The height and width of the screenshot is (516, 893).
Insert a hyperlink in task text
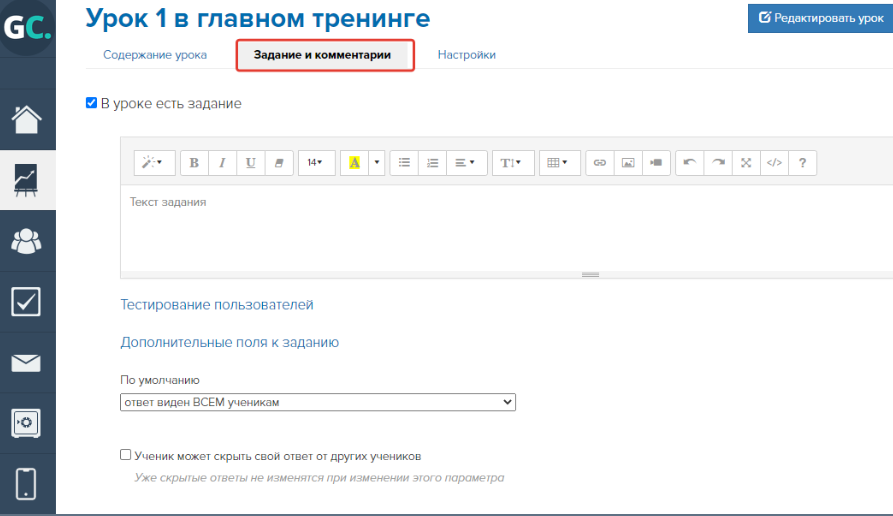click(x=600, y=163)
